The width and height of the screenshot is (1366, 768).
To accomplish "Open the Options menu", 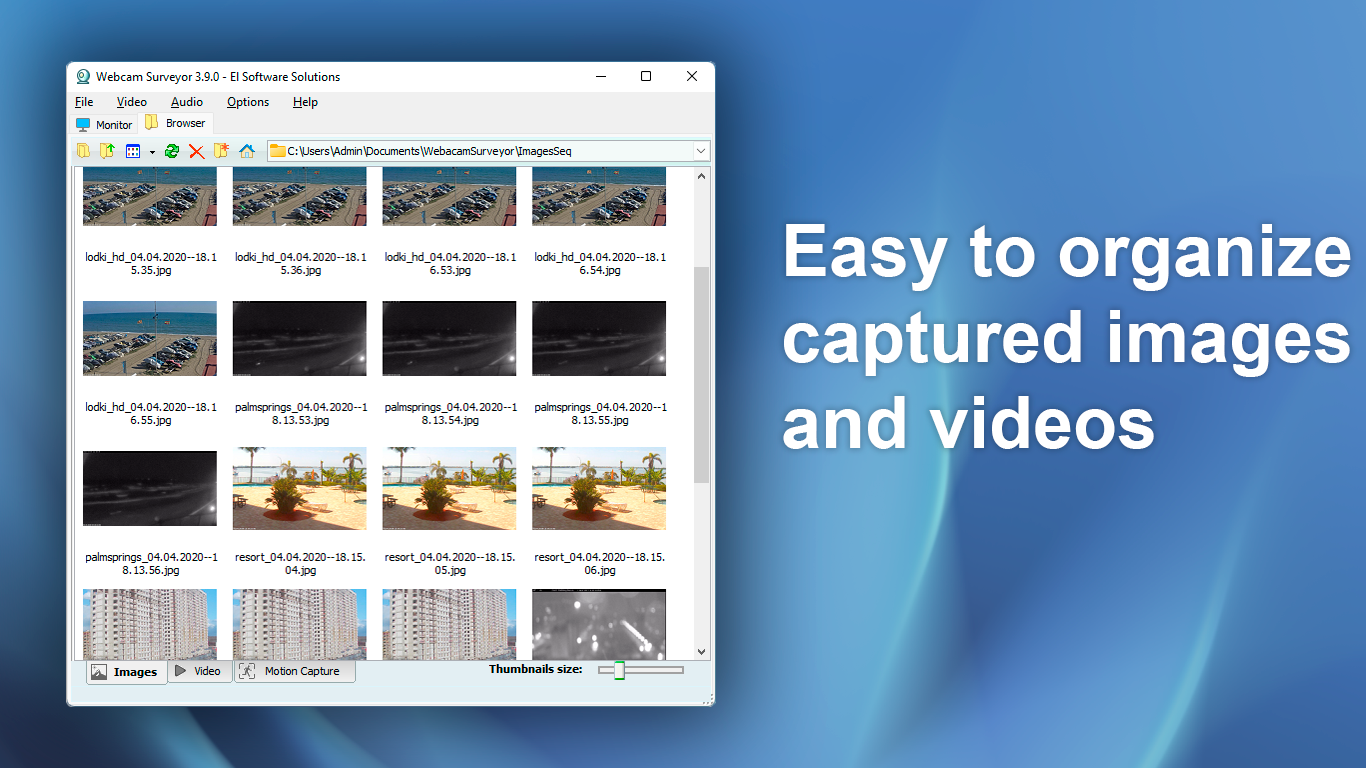I will pos(247,102).
